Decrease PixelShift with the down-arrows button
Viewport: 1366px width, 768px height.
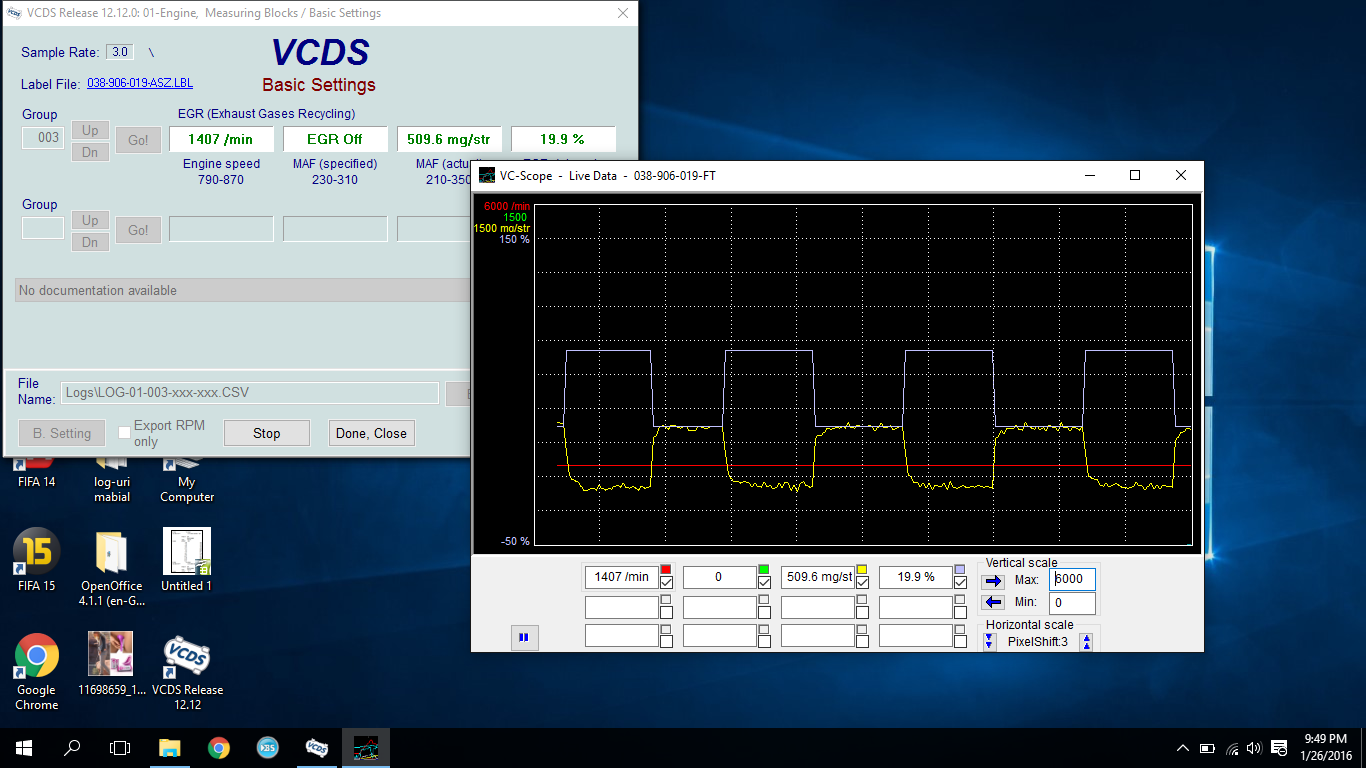click(x=990, y=642)
